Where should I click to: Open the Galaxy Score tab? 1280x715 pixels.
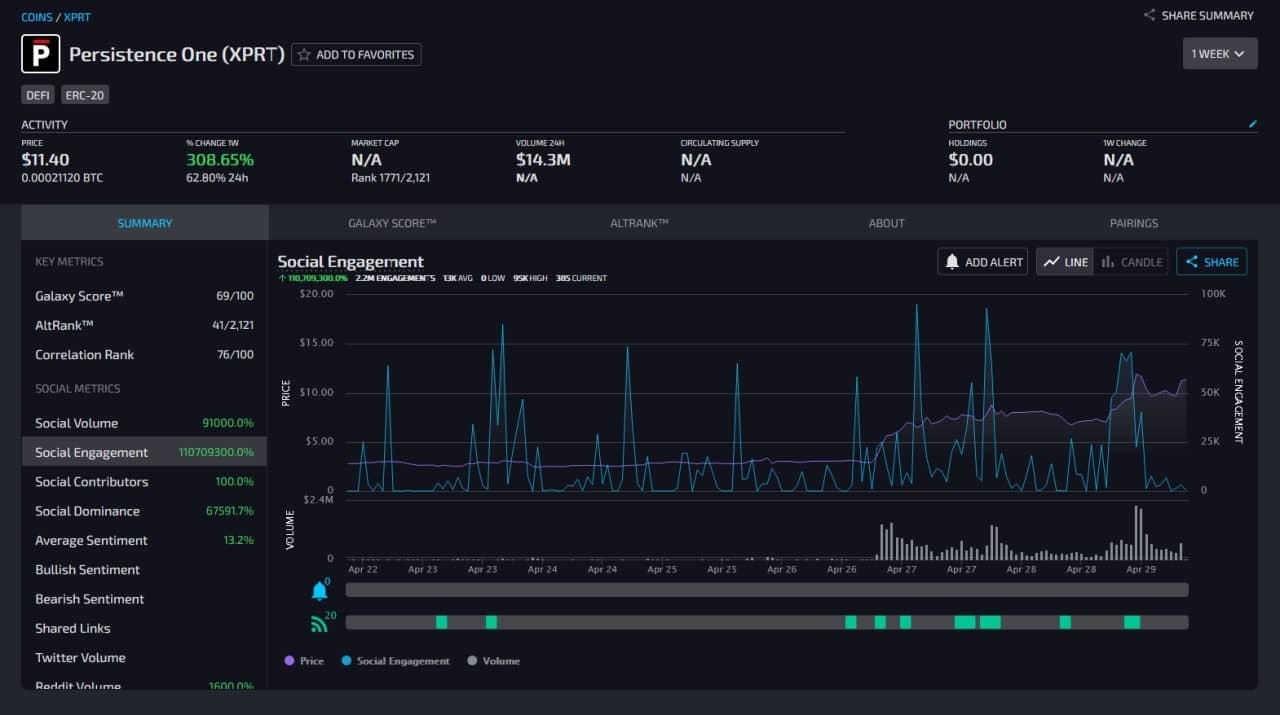(x=392, y=223)
